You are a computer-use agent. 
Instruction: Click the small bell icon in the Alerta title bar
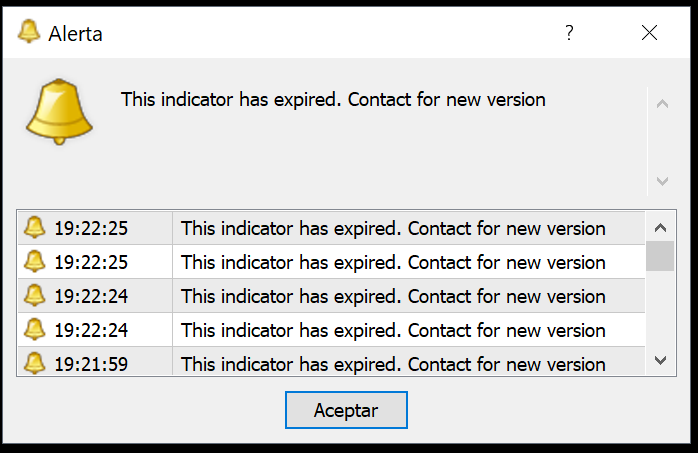click(x=29, y=32)
